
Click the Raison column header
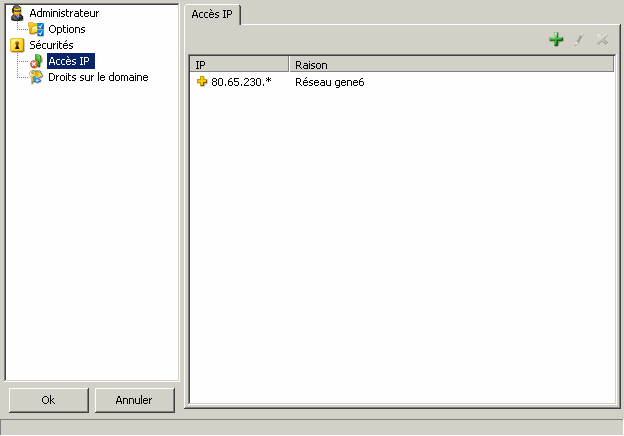(452, 64)
